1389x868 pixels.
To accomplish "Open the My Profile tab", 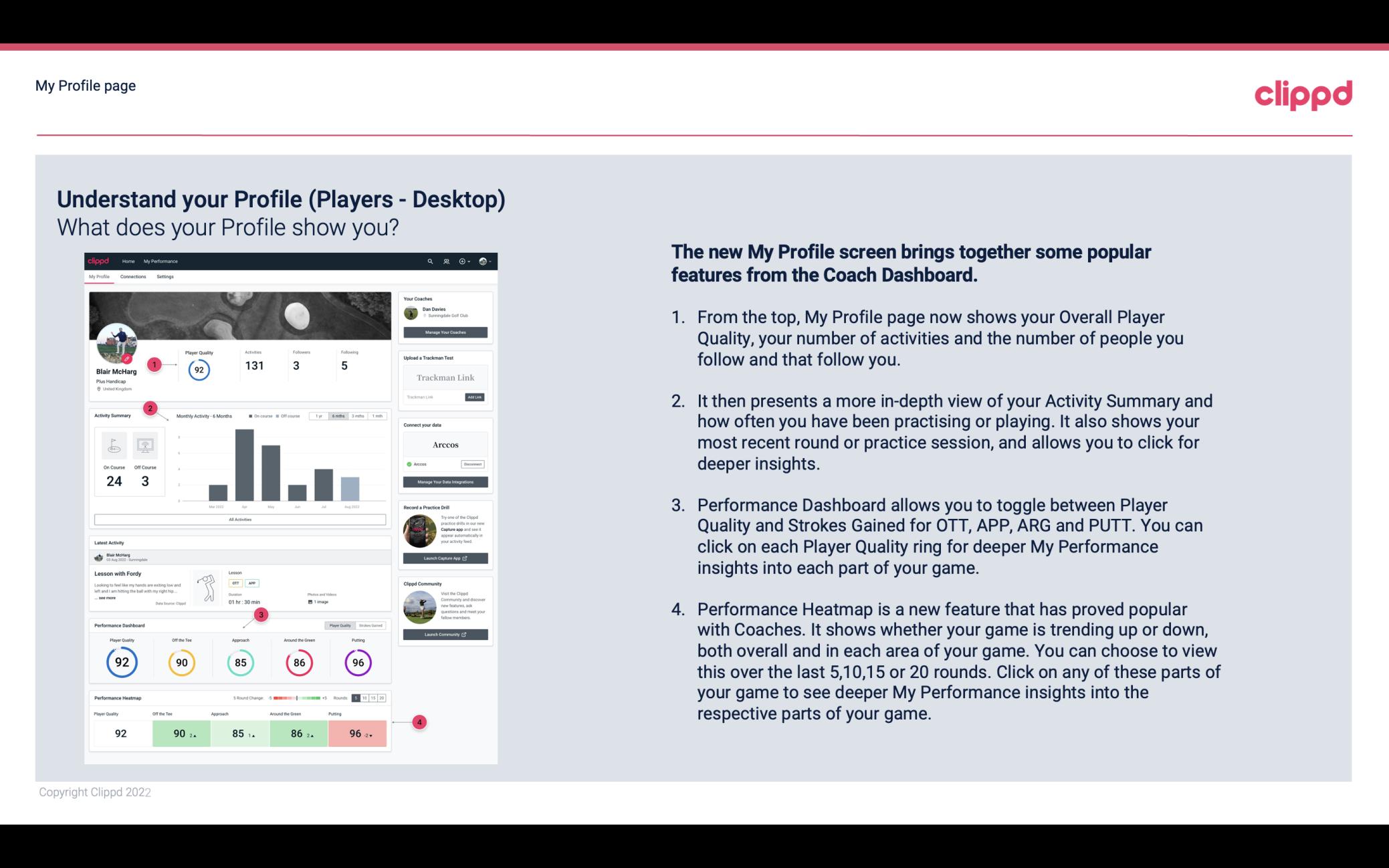I will pos(99,277).
